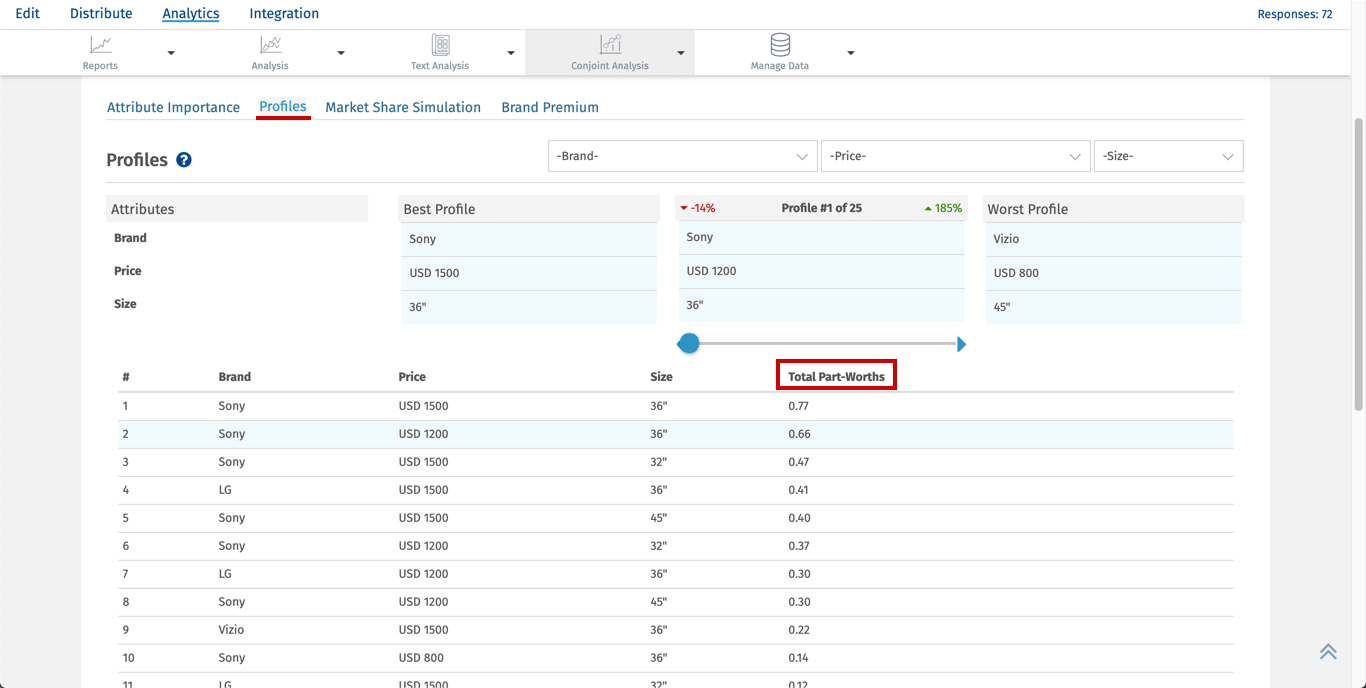Open the -Brand- filter dropdown

682,156
